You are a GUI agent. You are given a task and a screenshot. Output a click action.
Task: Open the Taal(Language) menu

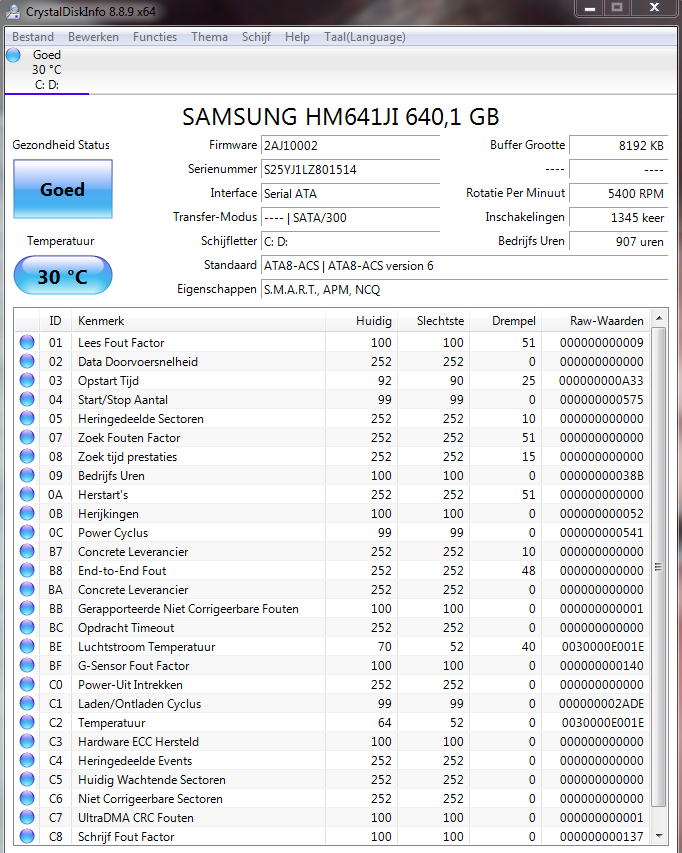coord(365,37)
